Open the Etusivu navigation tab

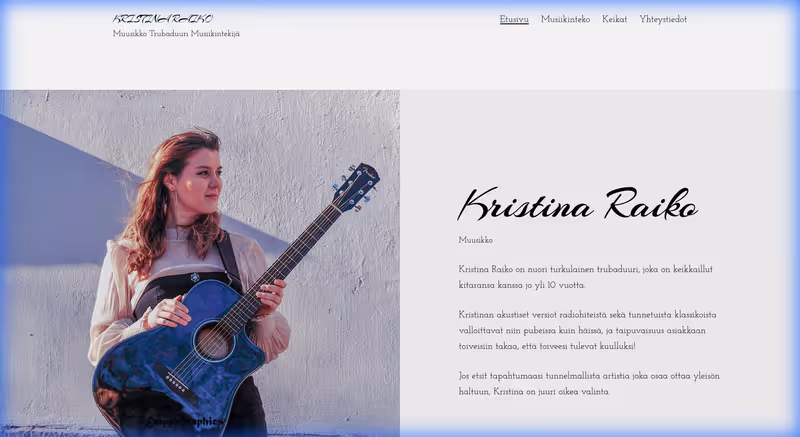point(514,19)
